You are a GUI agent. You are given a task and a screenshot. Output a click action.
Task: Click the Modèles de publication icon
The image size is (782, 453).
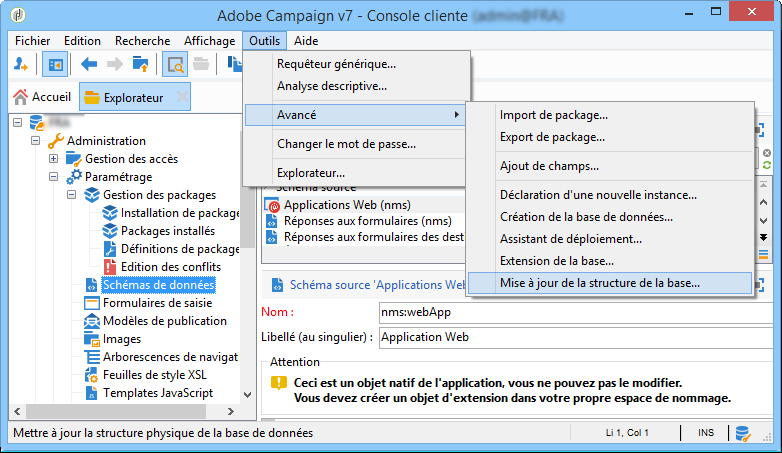(x=92, y=321)
